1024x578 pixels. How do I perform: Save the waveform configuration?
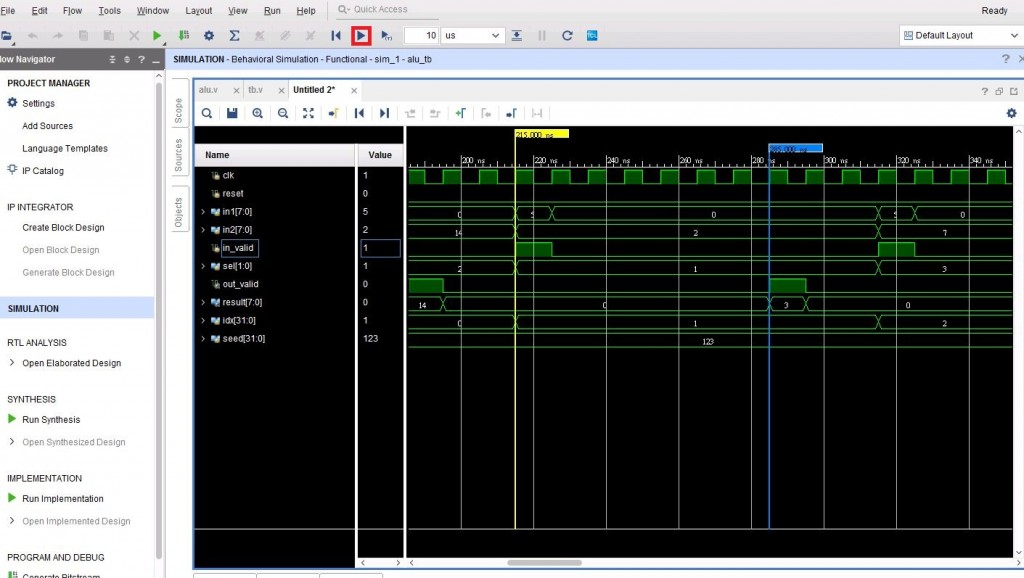[x=232, y=113]
